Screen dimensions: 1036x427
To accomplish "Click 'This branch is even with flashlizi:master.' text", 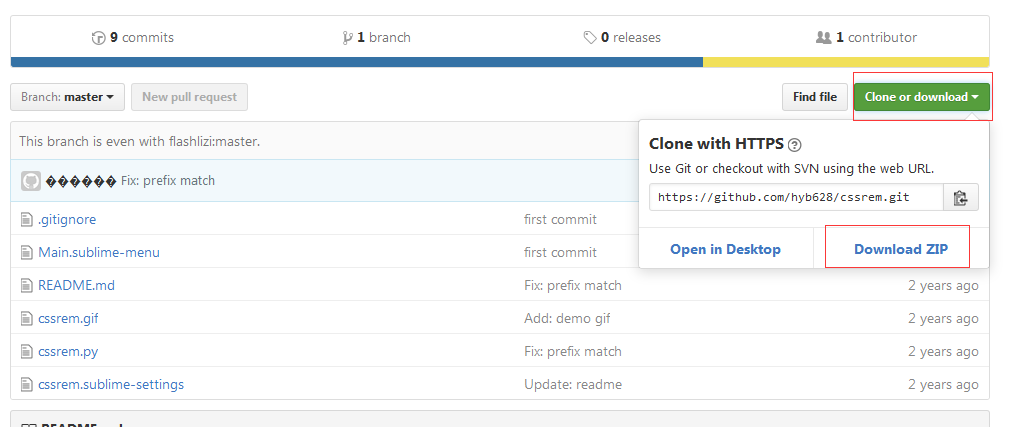I will 139,141.
